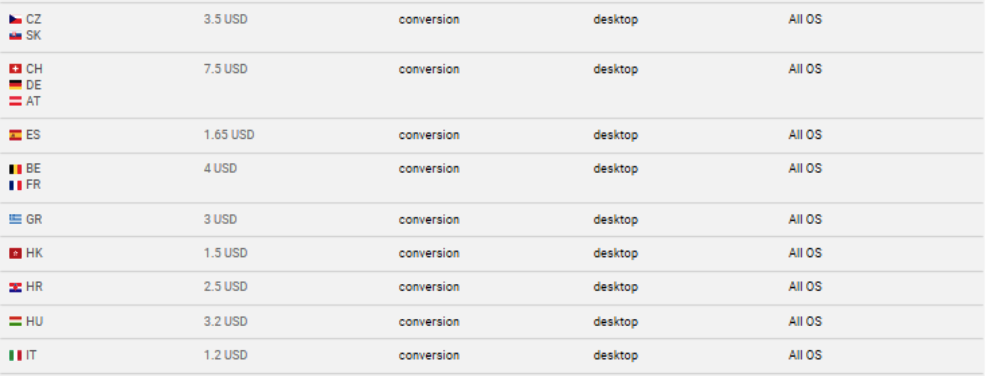Click the 3.2 USD payout for Hungary
Screen dimensions: 988x376
click(226, 321)
